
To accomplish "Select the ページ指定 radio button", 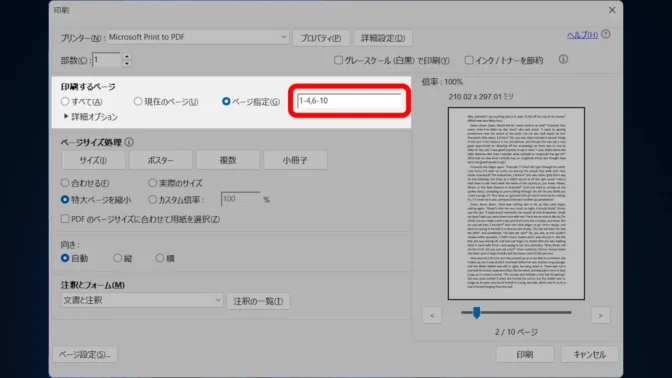I will tap(226, 102).
